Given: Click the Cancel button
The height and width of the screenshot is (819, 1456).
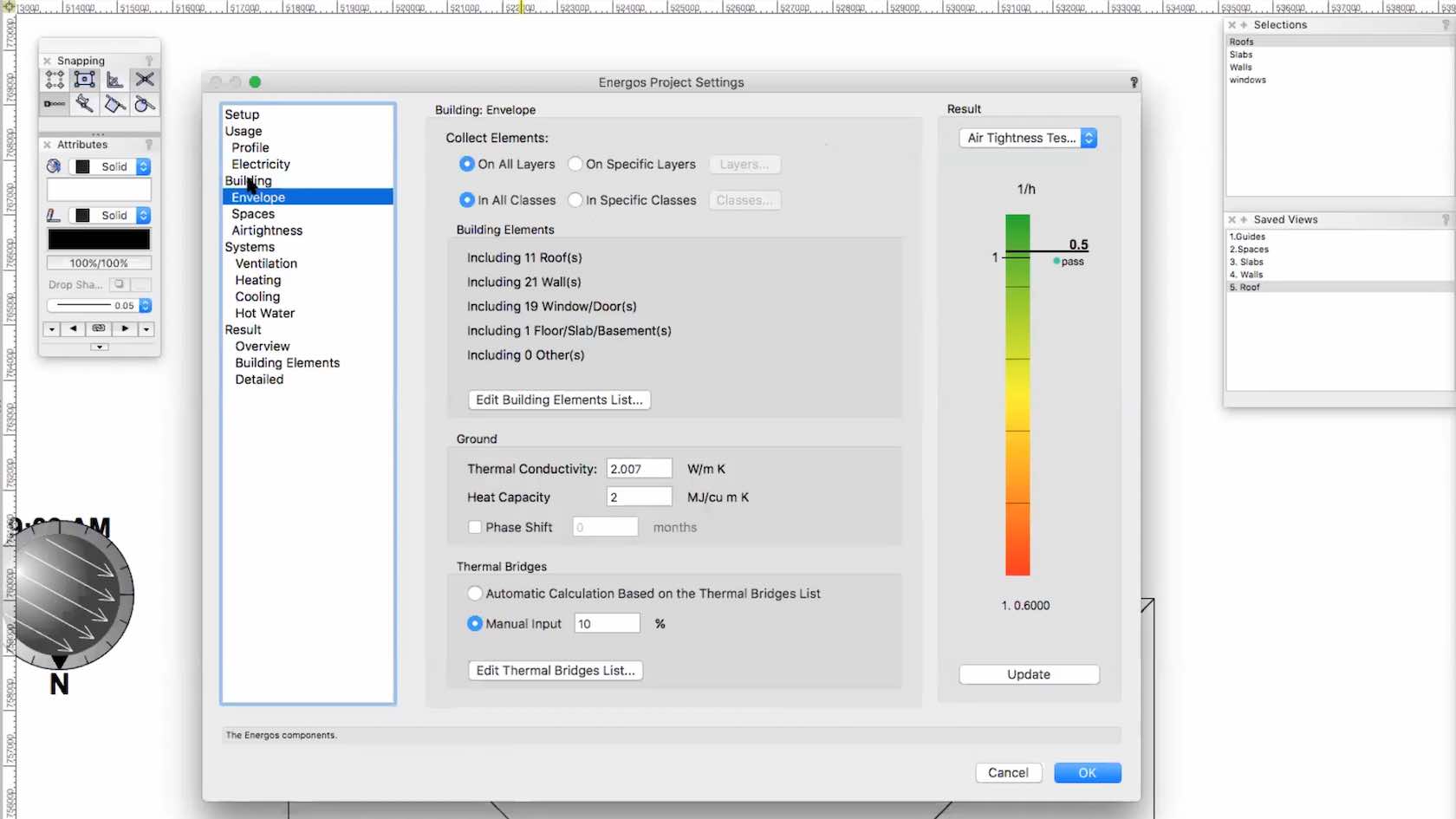Looking at the screenshot, I should [1008, 772].
